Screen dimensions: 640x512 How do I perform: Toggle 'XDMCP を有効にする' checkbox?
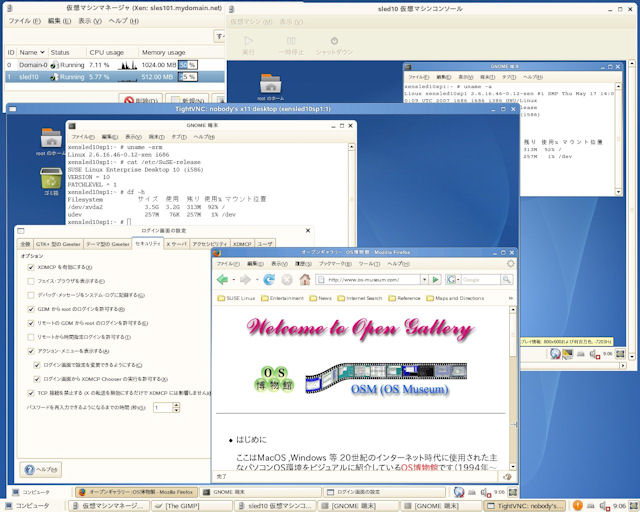31,267
